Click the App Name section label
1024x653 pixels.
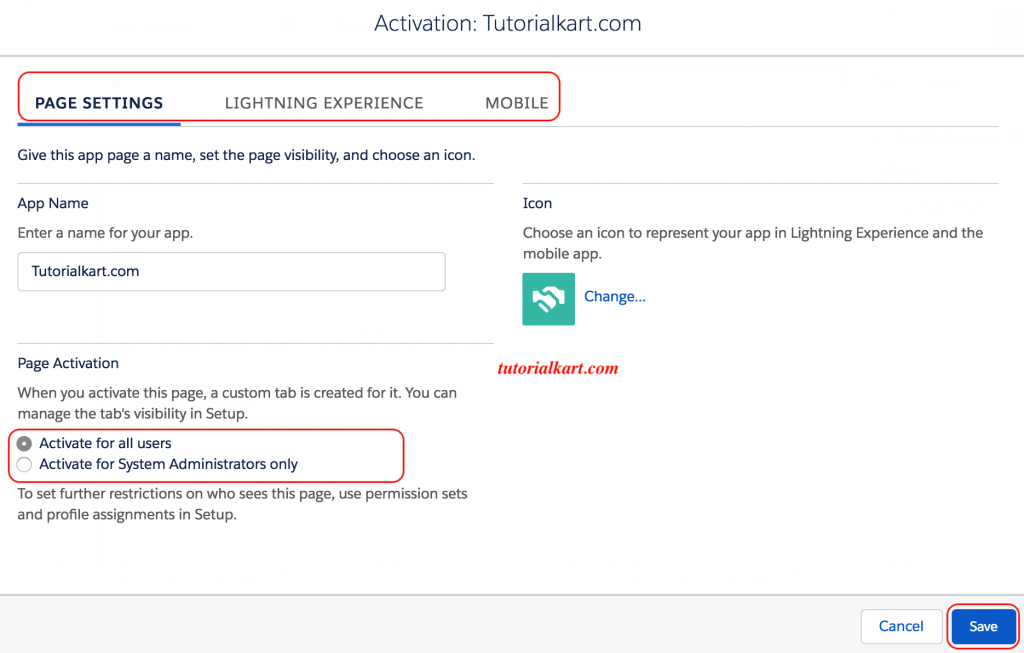(53, 203)
